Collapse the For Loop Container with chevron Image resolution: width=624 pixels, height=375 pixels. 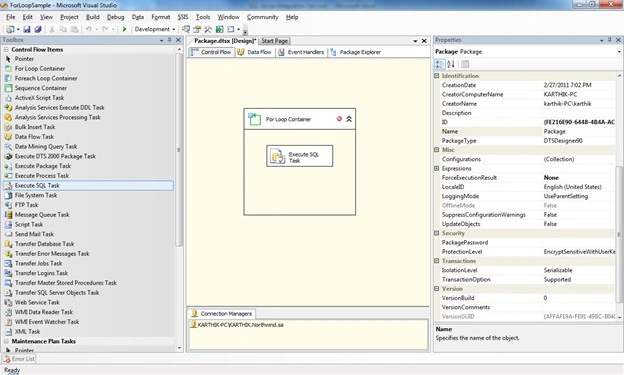click(349, 119)
